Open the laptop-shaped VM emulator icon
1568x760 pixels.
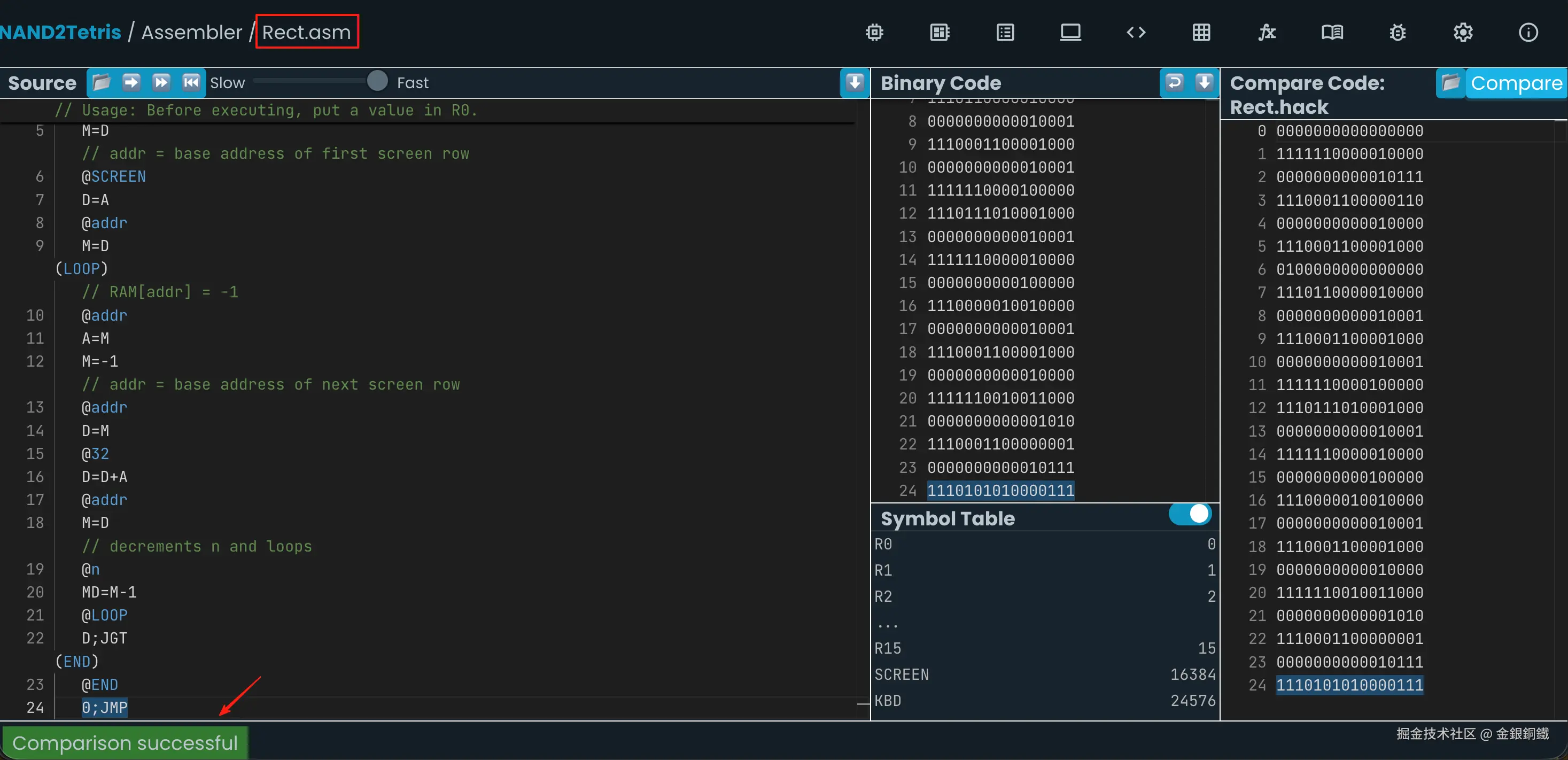pos(1070,32)
